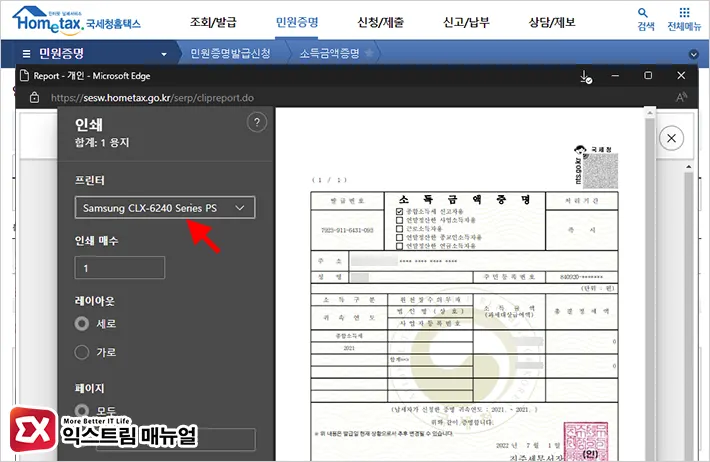Click scroll-up arrow of preview scrollbar
This screenshot has width=710, height=462.
(x=650, y=112)
